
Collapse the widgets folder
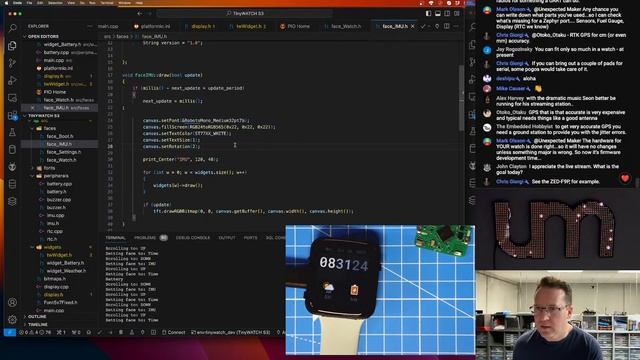[x=52, y=247]
